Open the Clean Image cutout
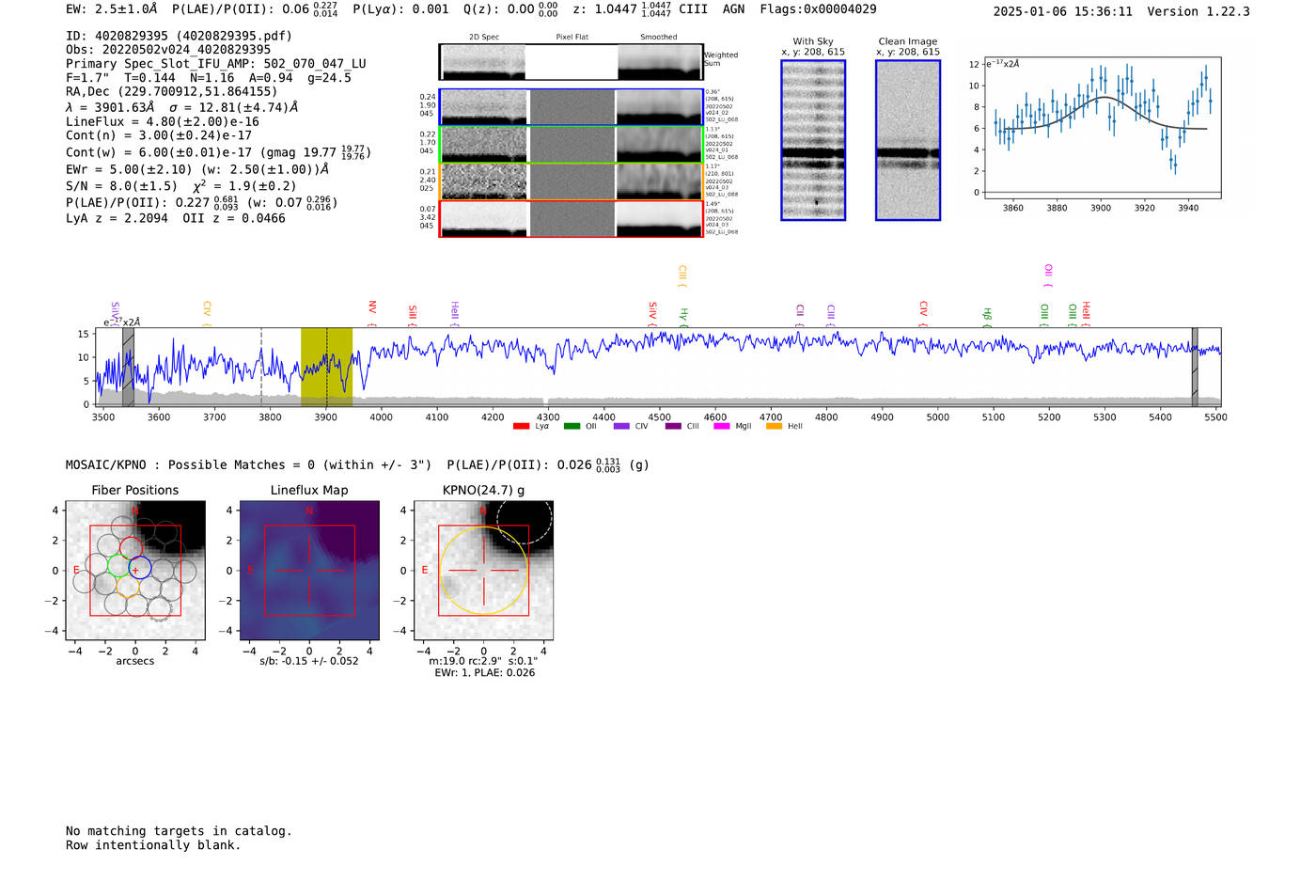 pos(908,140)
